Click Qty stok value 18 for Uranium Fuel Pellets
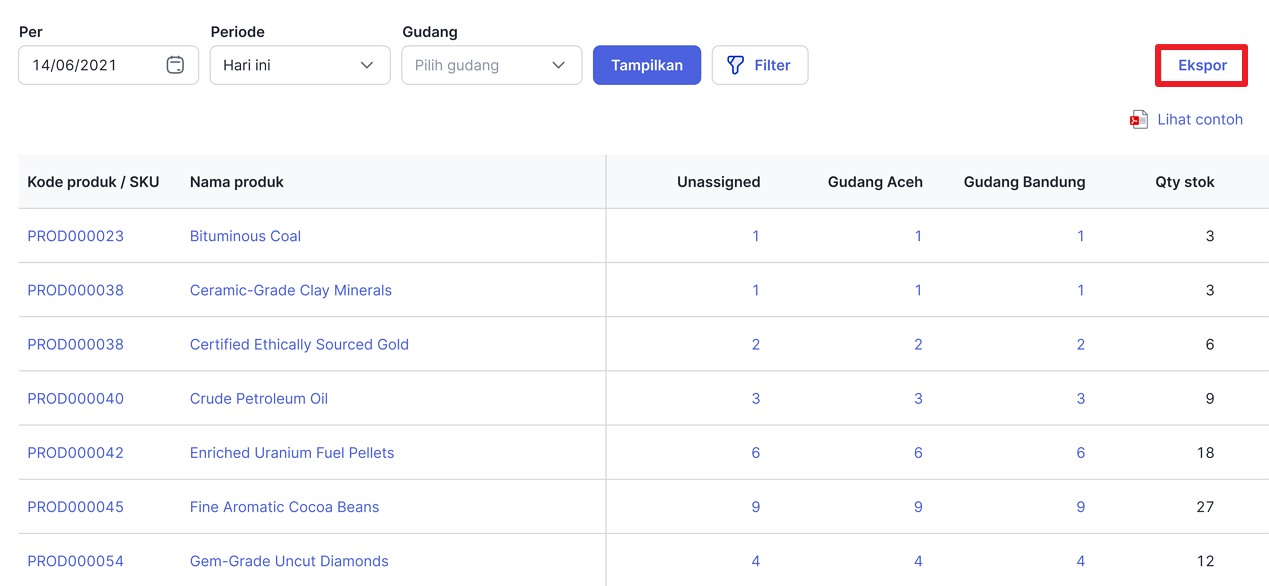 tap(1205, 452)
